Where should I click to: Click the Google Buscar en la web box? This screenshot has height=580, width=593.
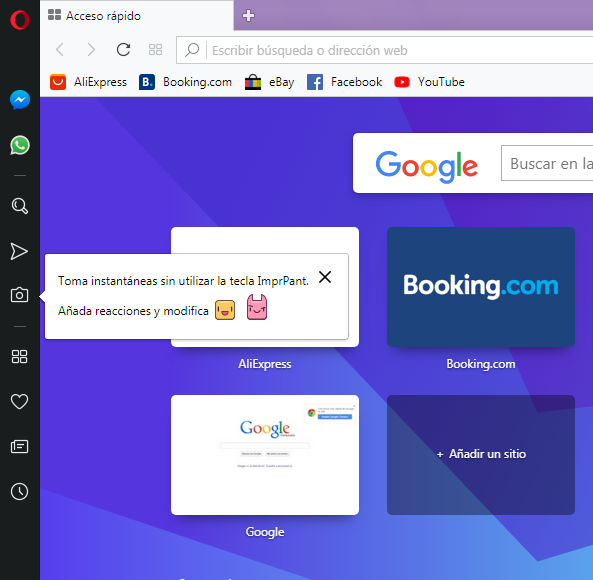(x=547, y=163)
